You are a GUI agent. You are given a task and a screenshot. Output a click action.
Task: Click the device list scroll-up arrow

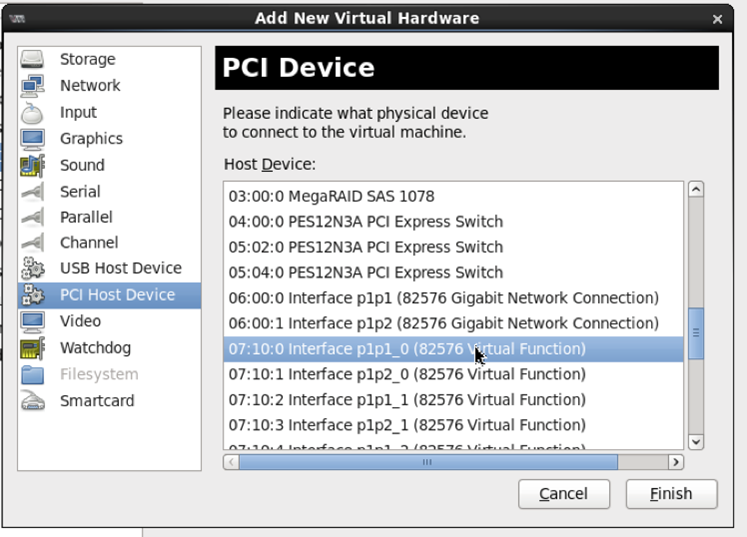coord(696,189)
